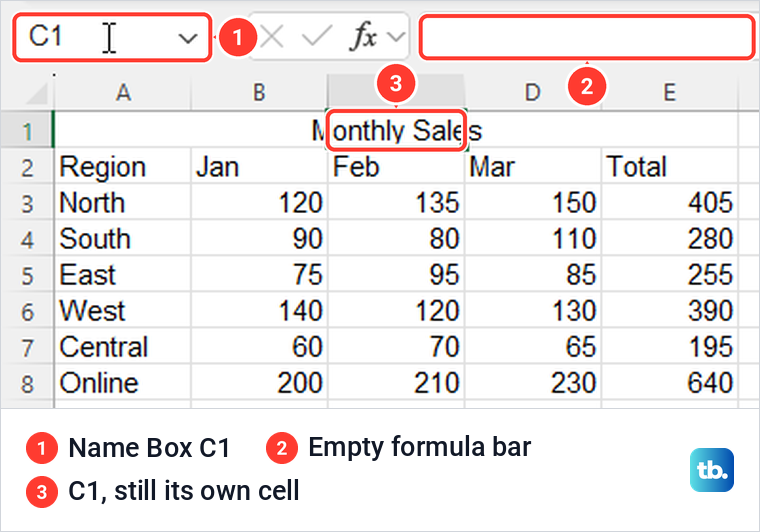
Task: Select row 8 header
Action: pyautogui.click(x=27, y=383)
